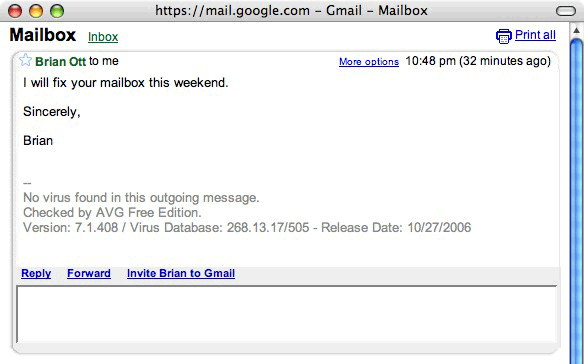Focus the quick reply text box
584x364 pixels.
coord(286,314)
